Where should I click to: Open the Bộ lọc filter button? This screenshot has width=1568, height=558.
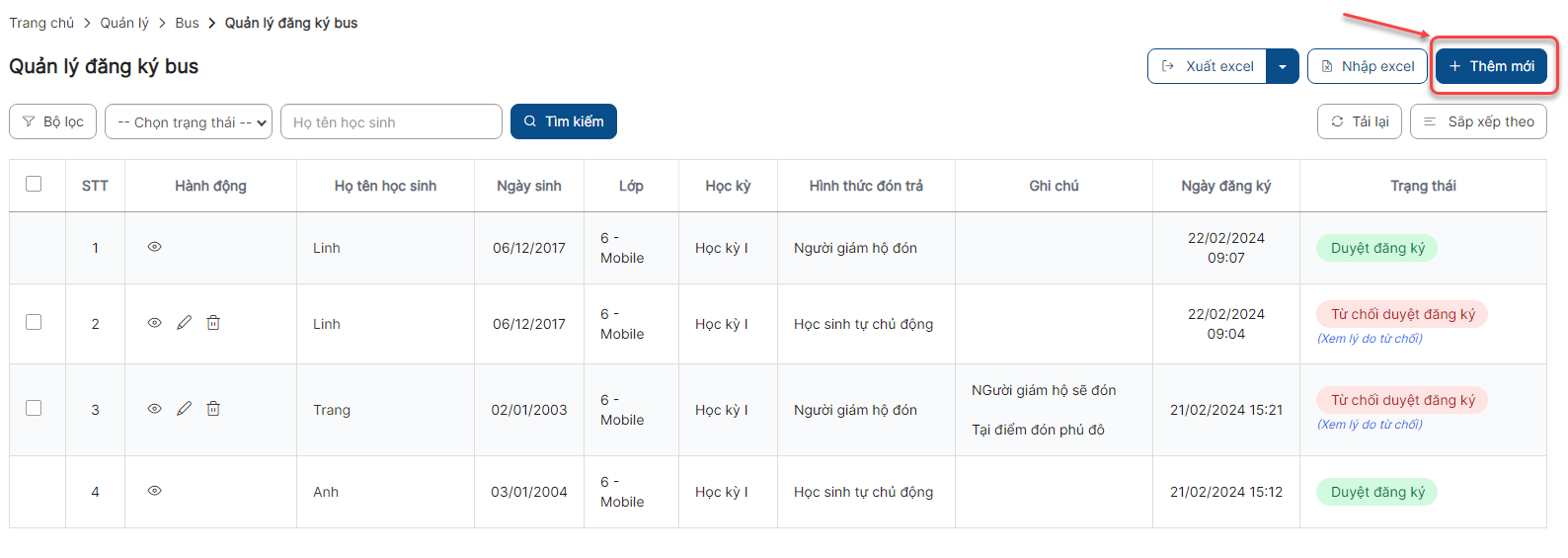[53, 121]
